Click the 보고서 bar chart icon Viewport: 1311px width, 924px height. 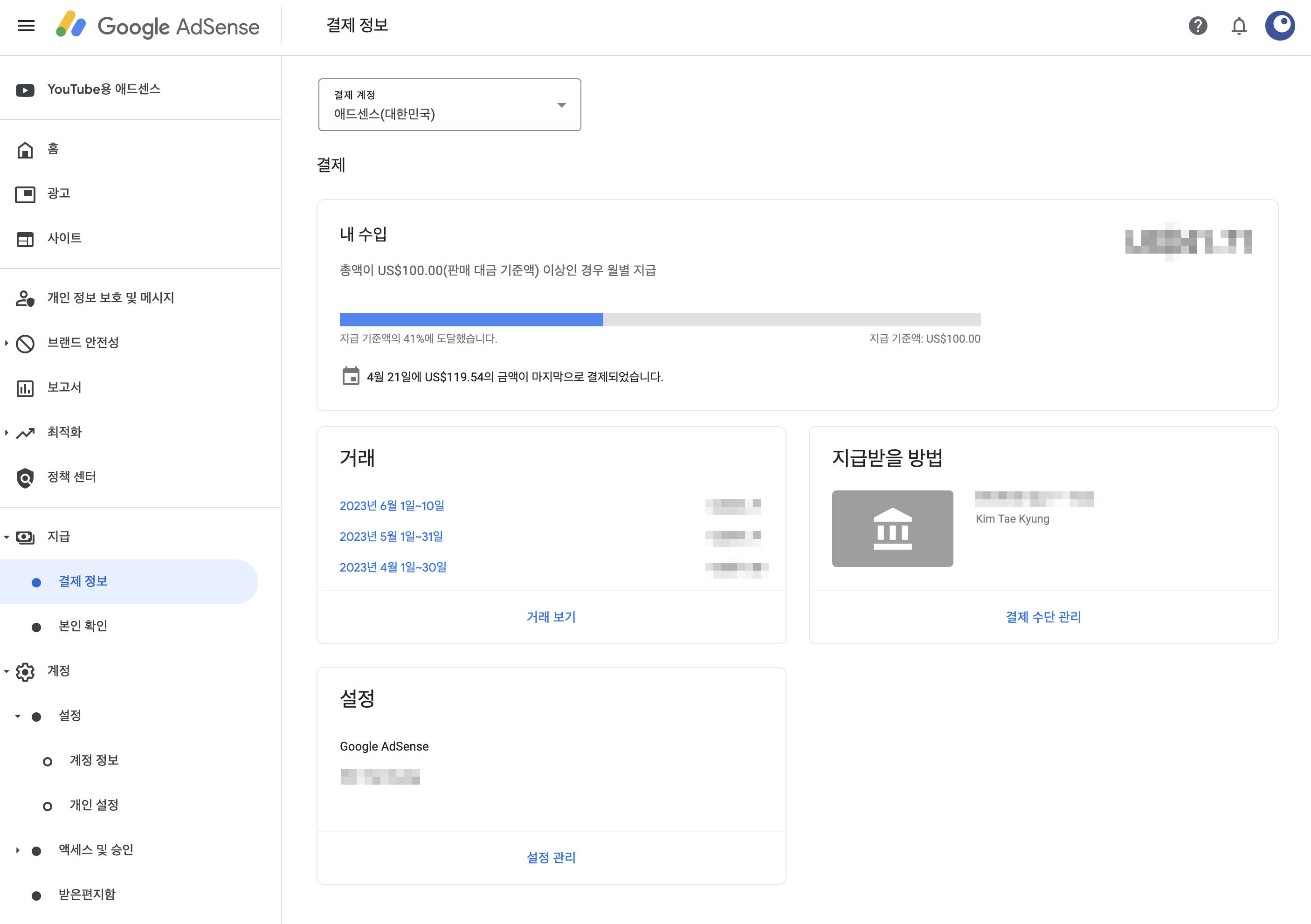(25, 388)
